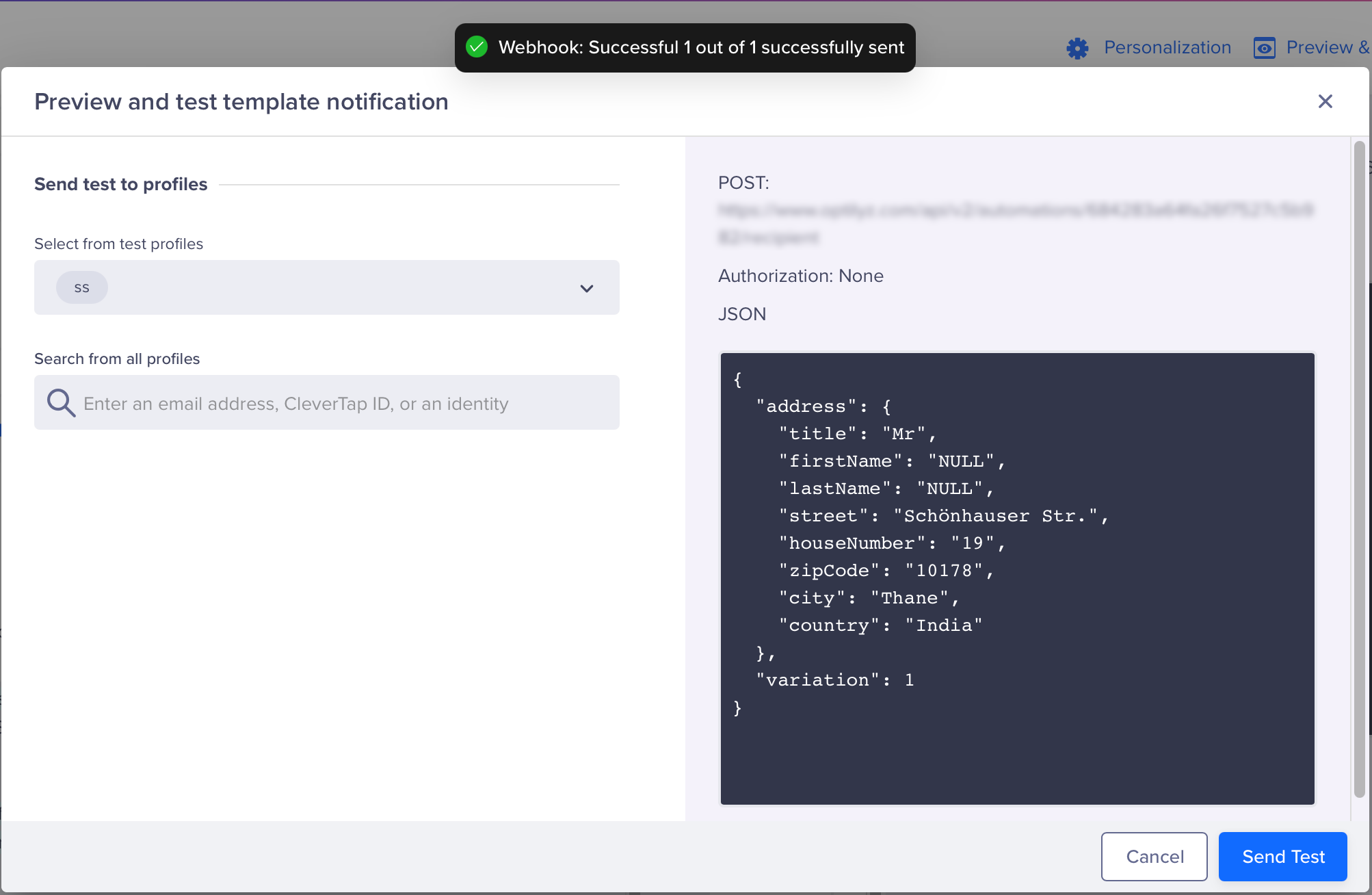Viewport: 1372px width, 895px height.
Task: Click the webhook success toast message
Action: 685,47
